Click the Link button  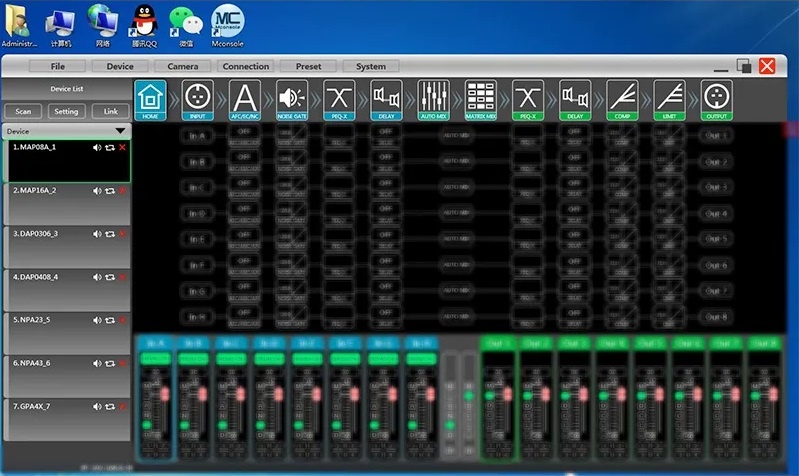pos(110,112)
